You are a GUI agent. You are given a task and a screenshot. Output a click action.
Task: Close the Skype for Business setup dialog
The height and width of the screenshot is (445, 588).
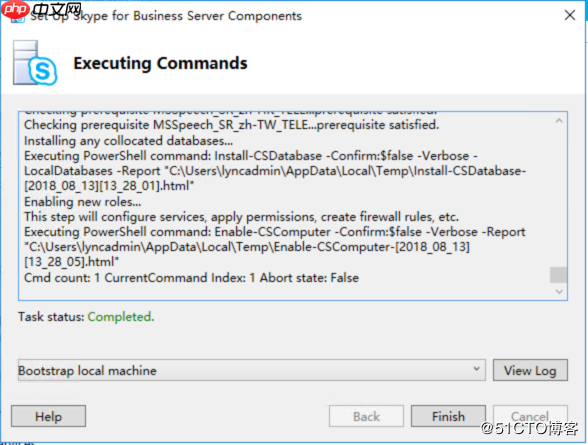coord(570,15)
